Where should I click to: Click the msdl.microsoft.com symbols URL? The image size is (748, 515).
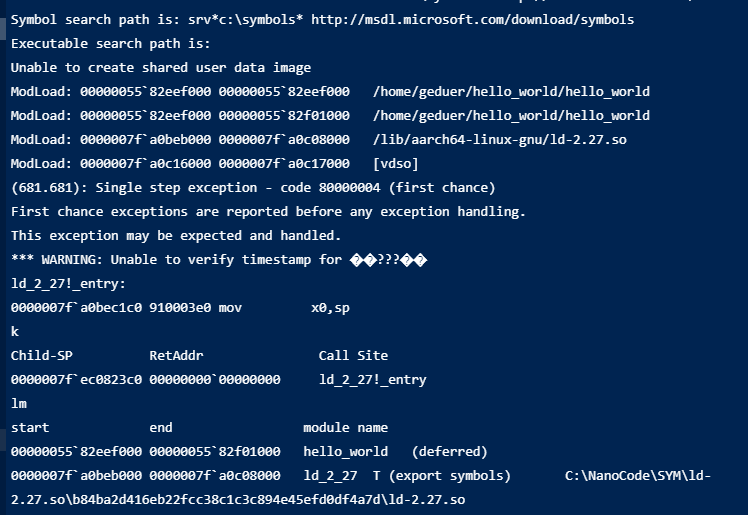click(x=472, y=20)
